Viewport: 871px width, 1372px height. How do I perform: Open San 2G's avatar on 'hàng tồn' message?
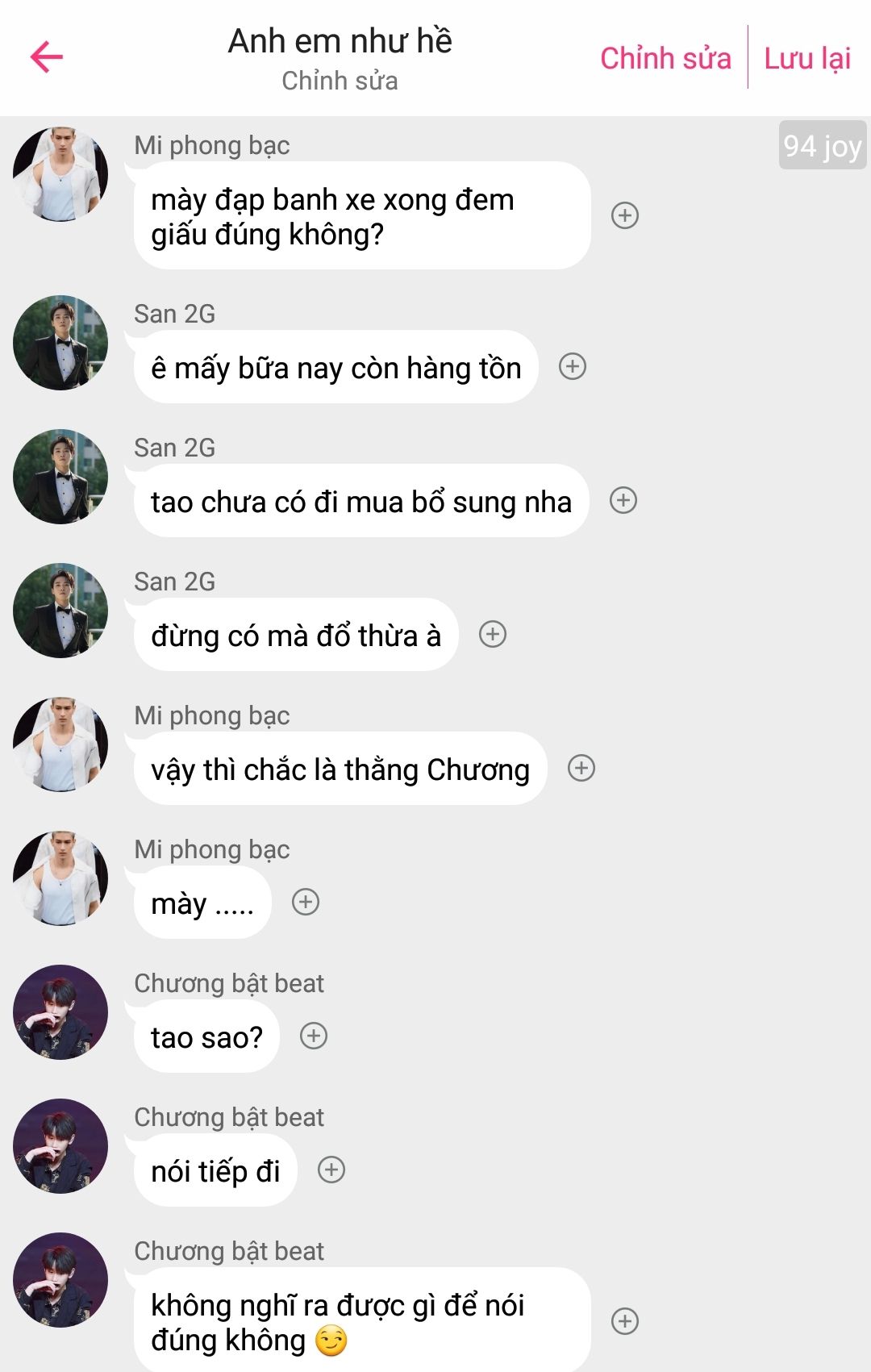60,343
